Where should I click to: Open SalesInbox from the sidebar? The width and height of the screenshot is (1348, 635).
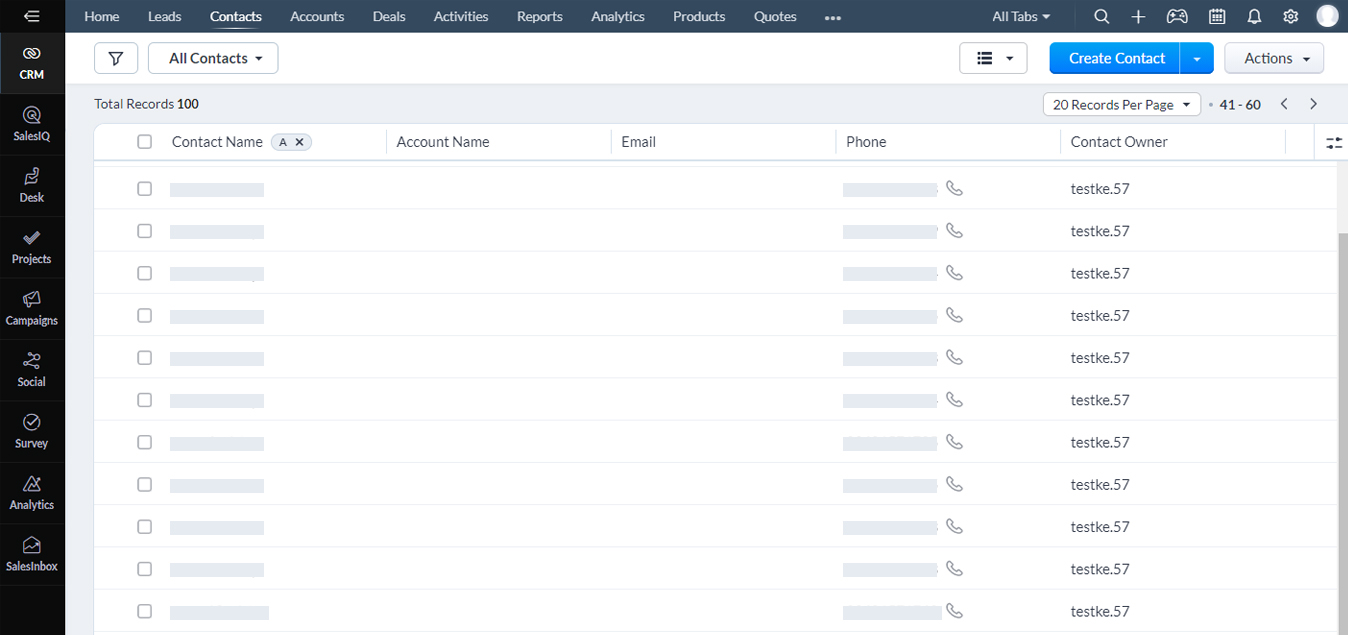(x=32, y=554)
